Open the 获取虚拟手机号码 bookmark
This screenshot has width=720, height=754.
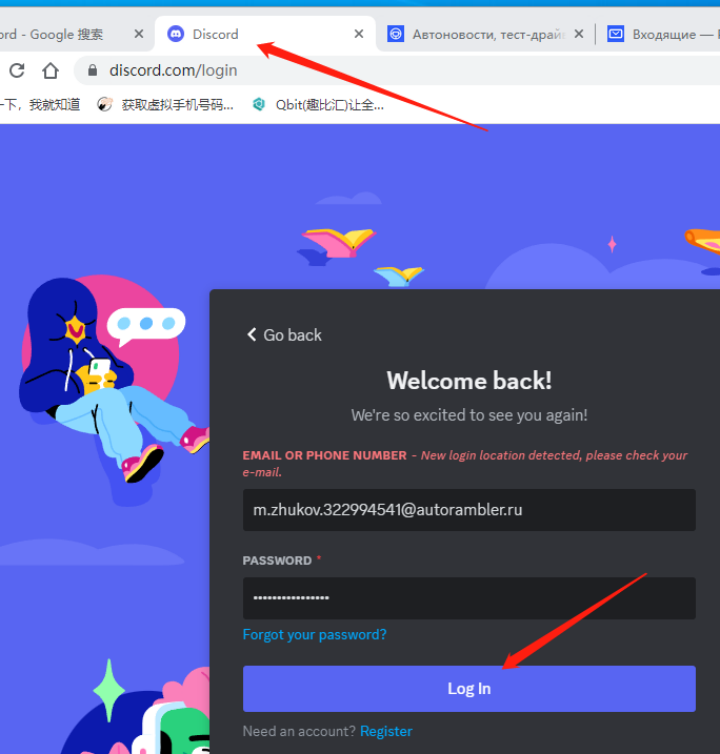(166, 104)
